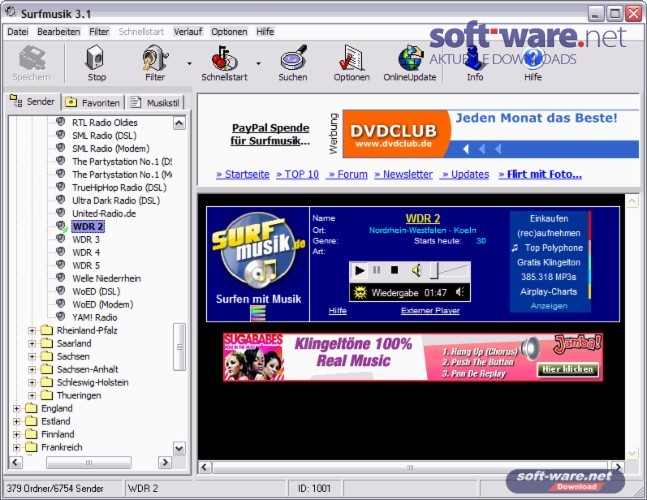Switch to the Favoriten tab
647x500 pixels.
click(x=94, y=102)
